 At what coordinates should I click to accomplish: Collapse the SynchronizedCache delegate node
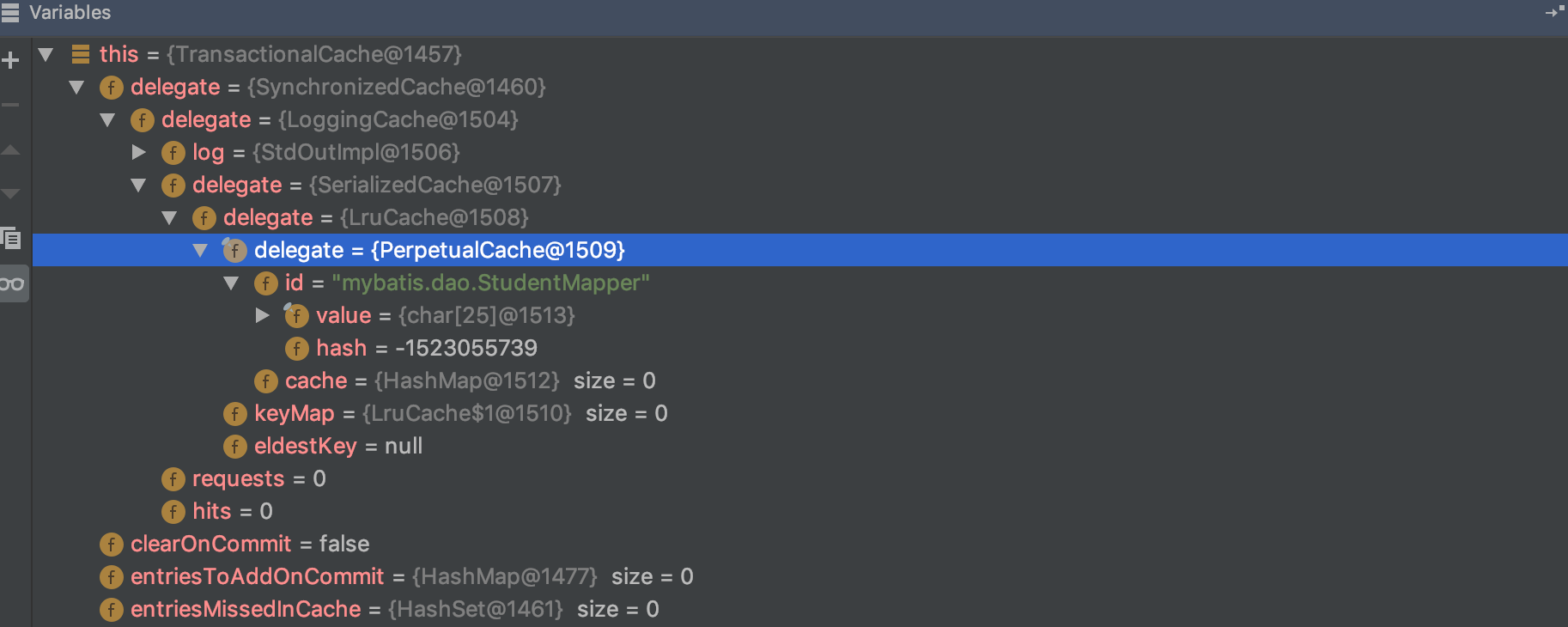(77, 88)
